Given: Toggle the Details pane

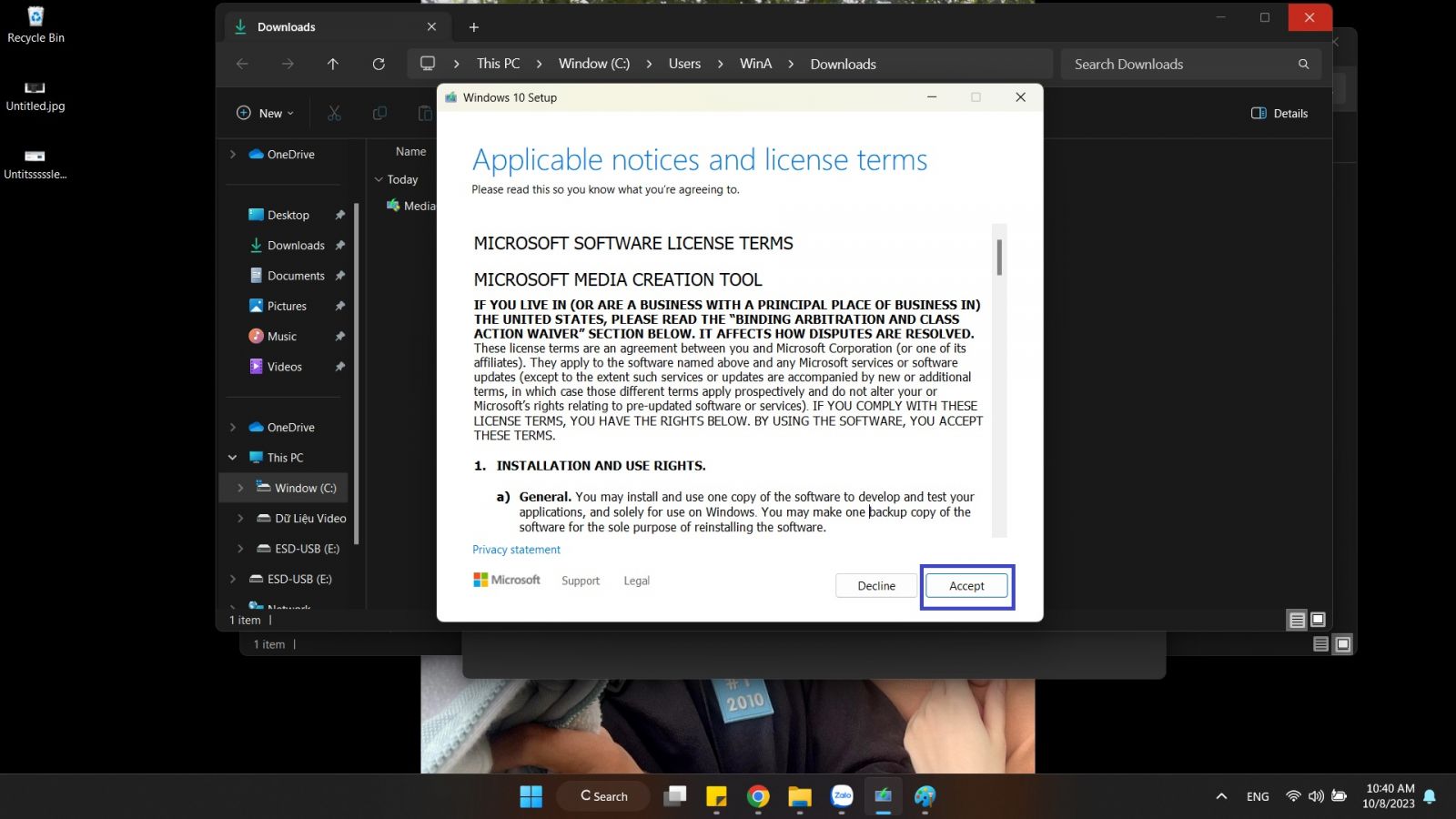Looking at the screenshot, I should [x=1279, y=113].
